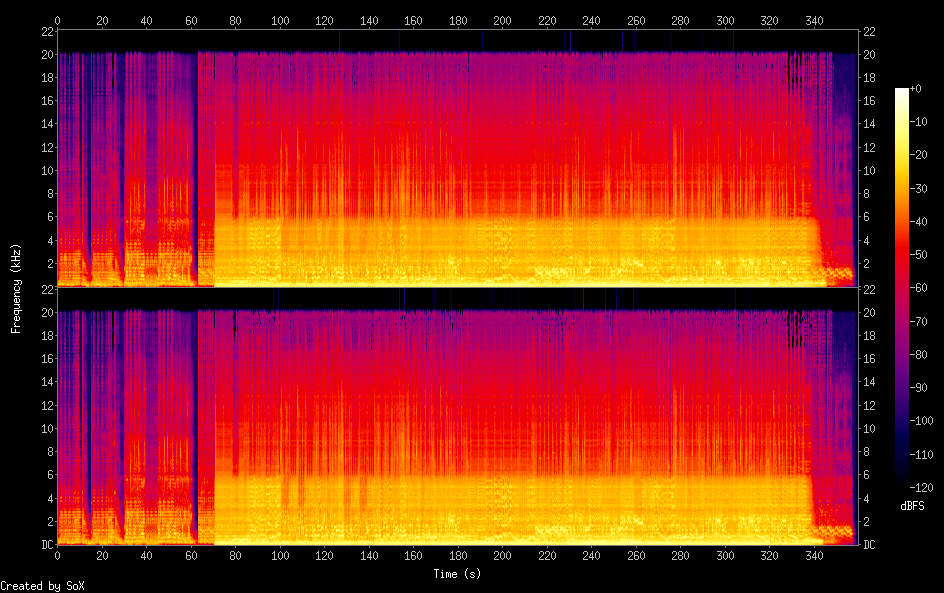This screenshot has height=593, width=944.
Task: Click the 'Created by SoX' caption
Action: coord(42,586)
